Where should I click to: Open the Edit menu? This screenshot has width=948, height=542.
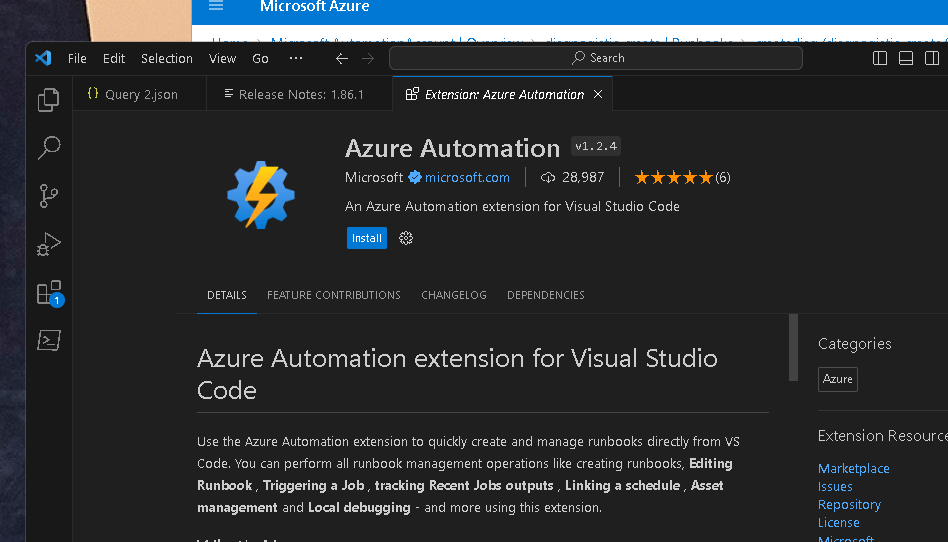pos(114,59)
